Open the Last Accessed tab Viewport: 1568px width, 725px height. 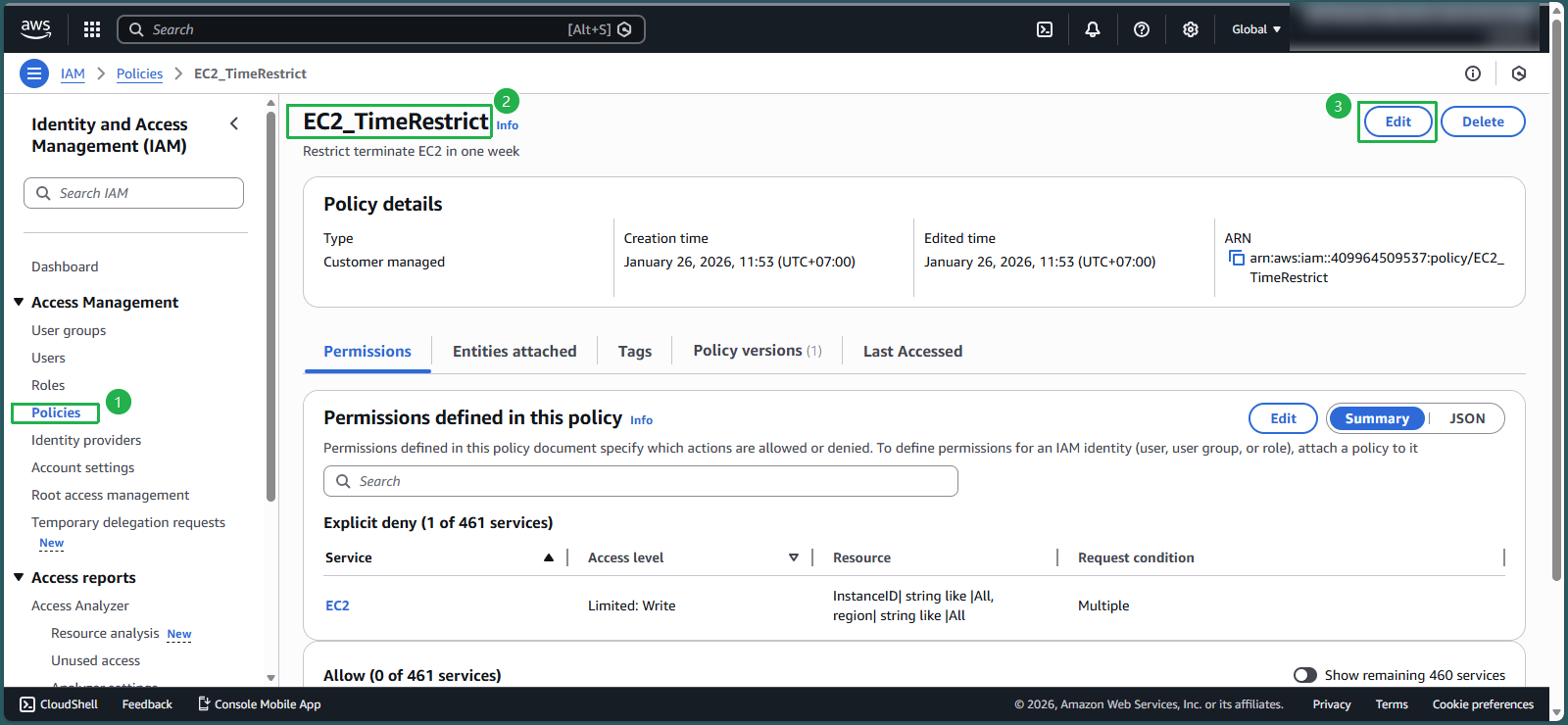coord(912,352)
